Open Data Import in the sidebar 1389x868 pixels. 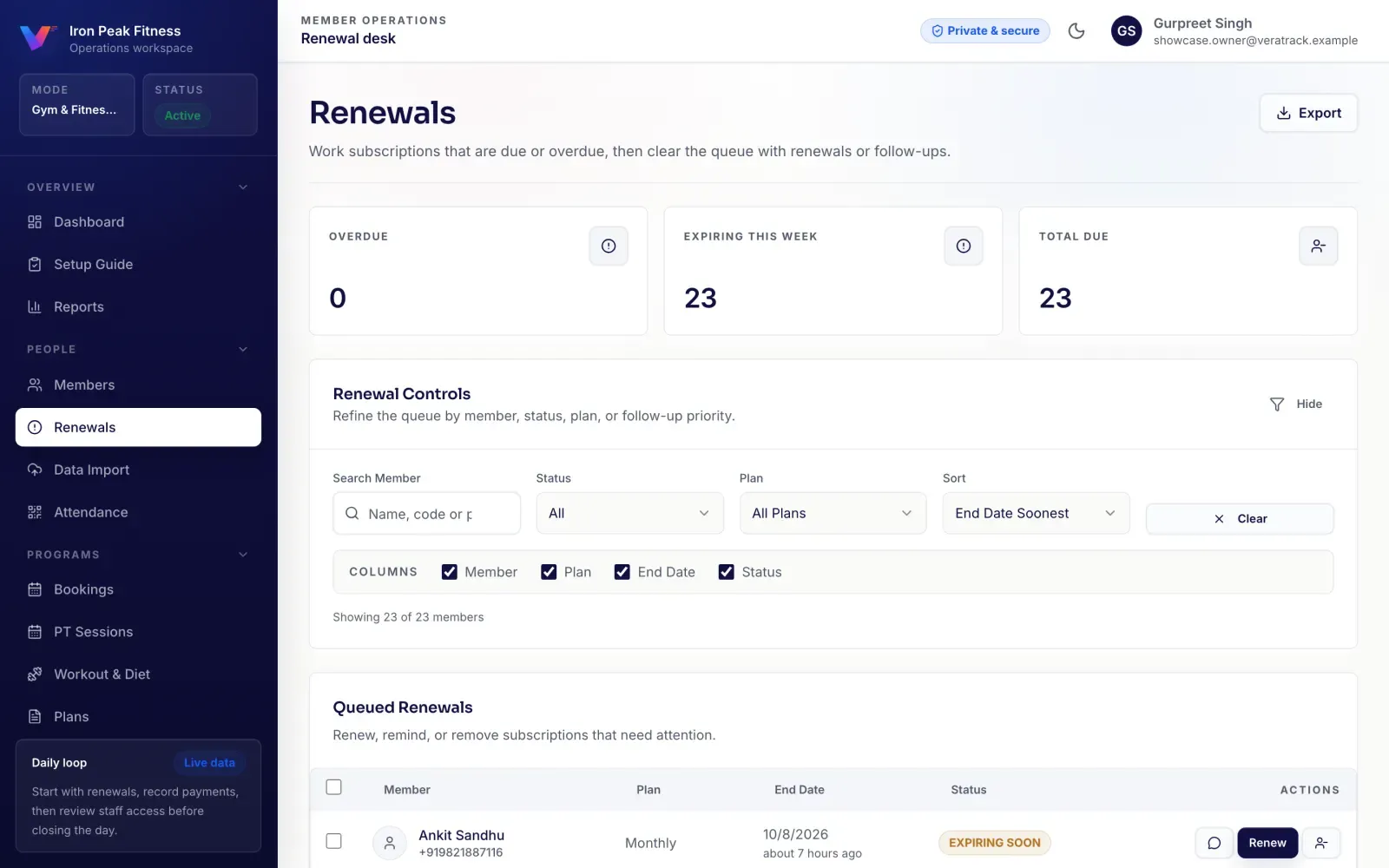coord(138,470)
